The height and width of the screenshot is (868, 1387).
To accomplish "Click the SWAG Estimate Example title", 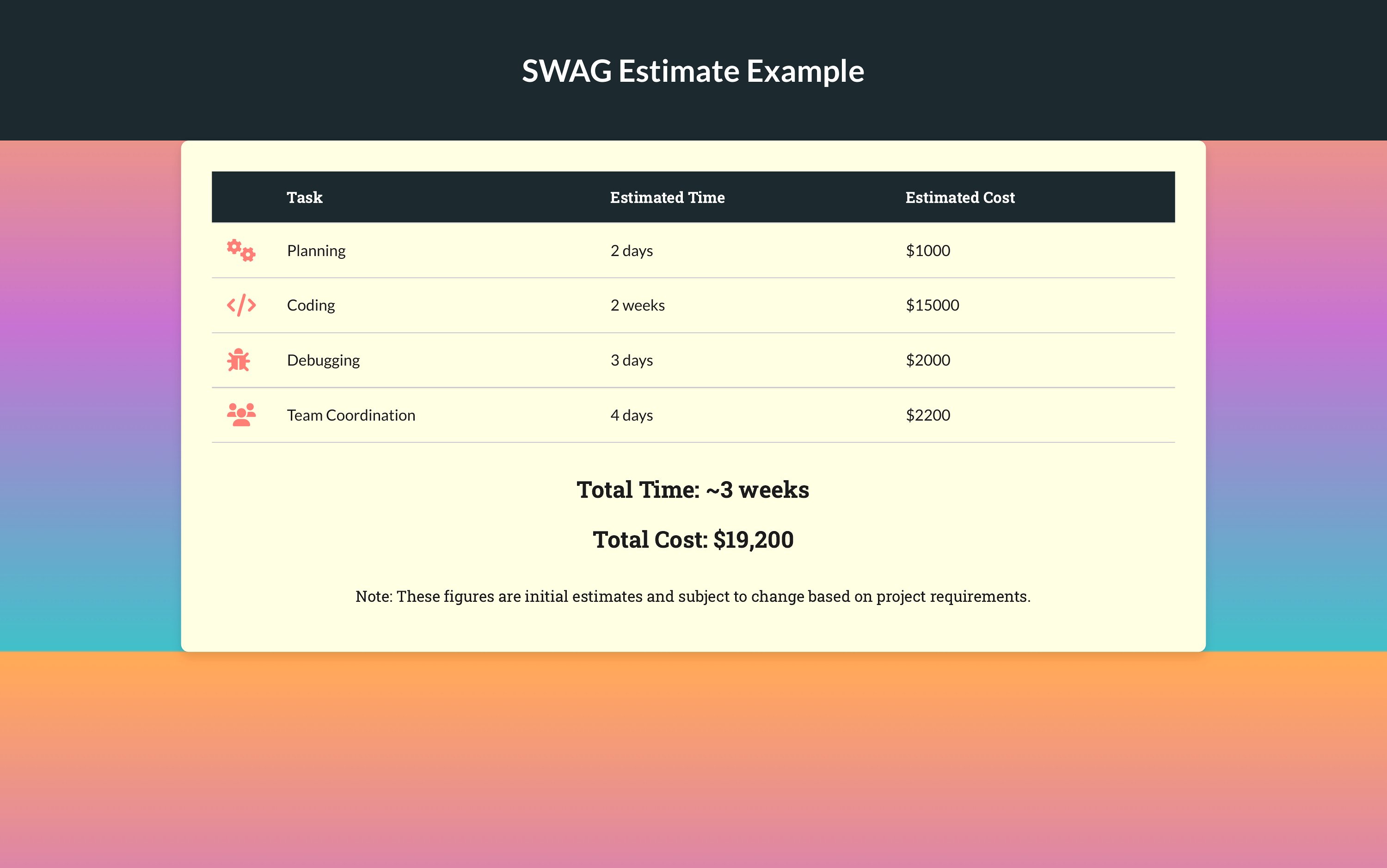I will [693, 71].
